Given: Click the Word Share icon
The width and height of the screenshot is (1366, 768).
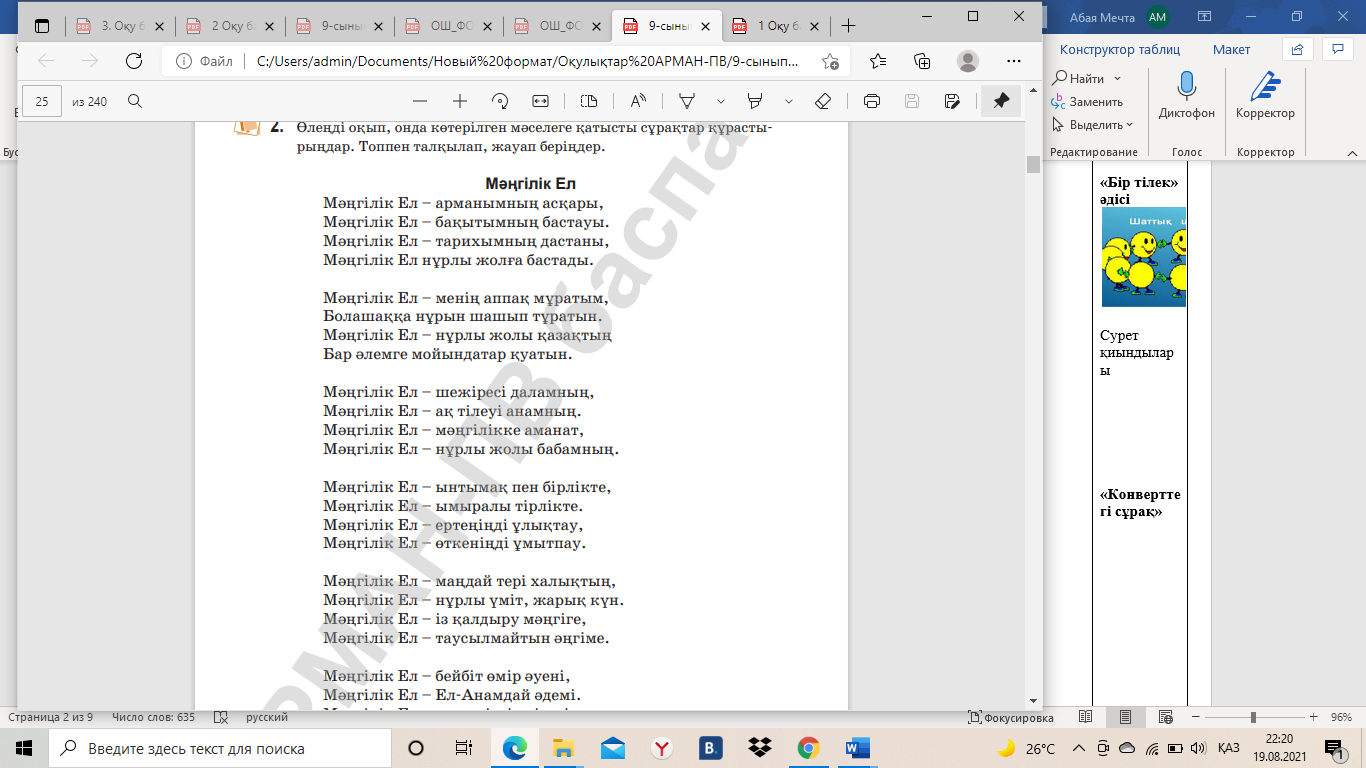Looking at the screenshot, I should point(1297,49).
